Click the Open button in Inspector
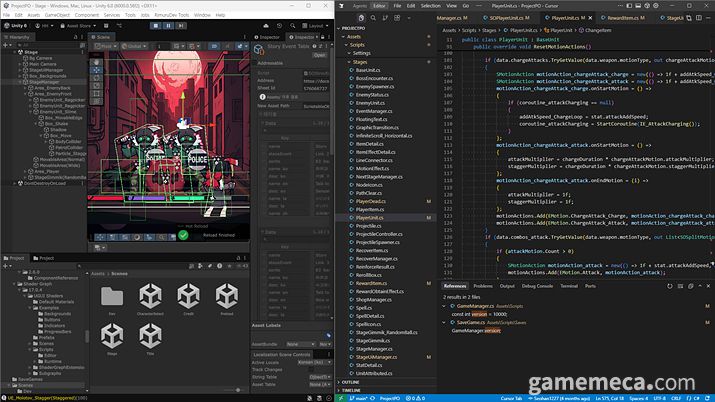 pyautogui.click(x=319, y=55)
